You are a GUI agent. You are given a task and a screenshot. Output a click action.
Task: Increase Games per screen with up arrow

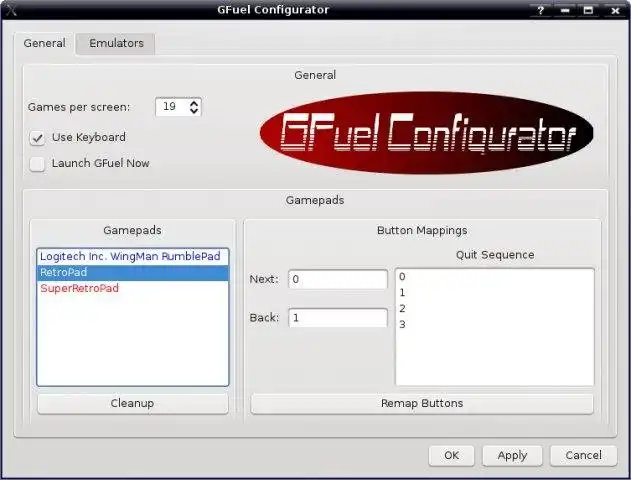click(194, 103)
